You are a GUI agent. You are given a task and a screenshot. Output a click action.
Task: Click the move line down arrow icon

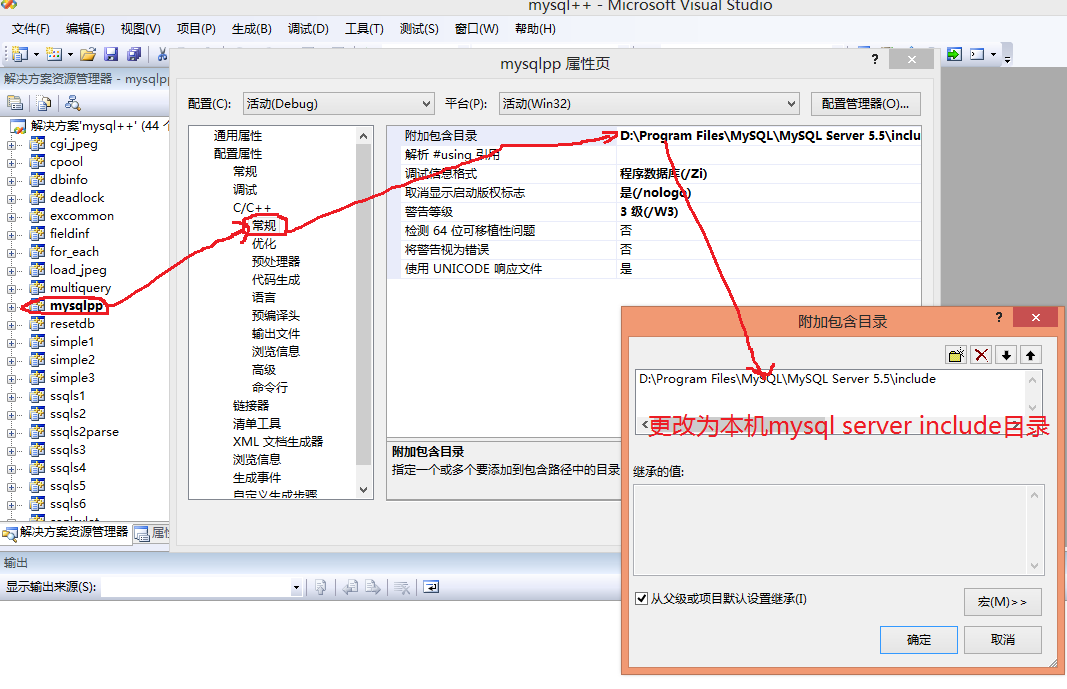point(1006,354)
